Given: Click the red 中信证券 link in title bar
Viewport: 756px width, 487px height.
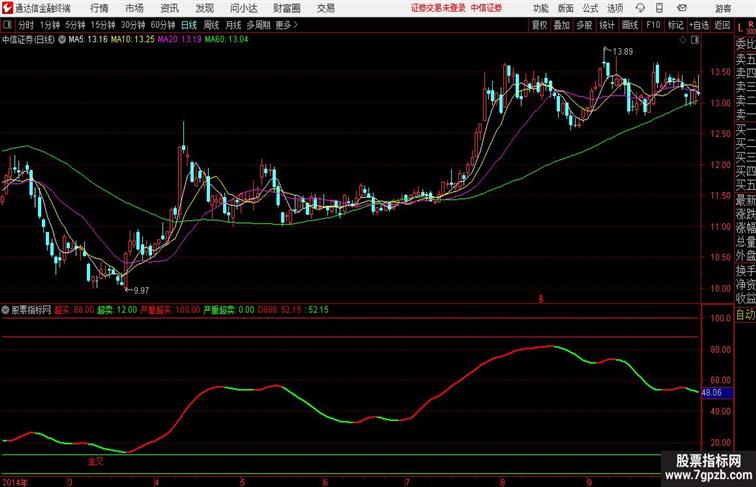Looking at the screenshot, I should point(486,8).
